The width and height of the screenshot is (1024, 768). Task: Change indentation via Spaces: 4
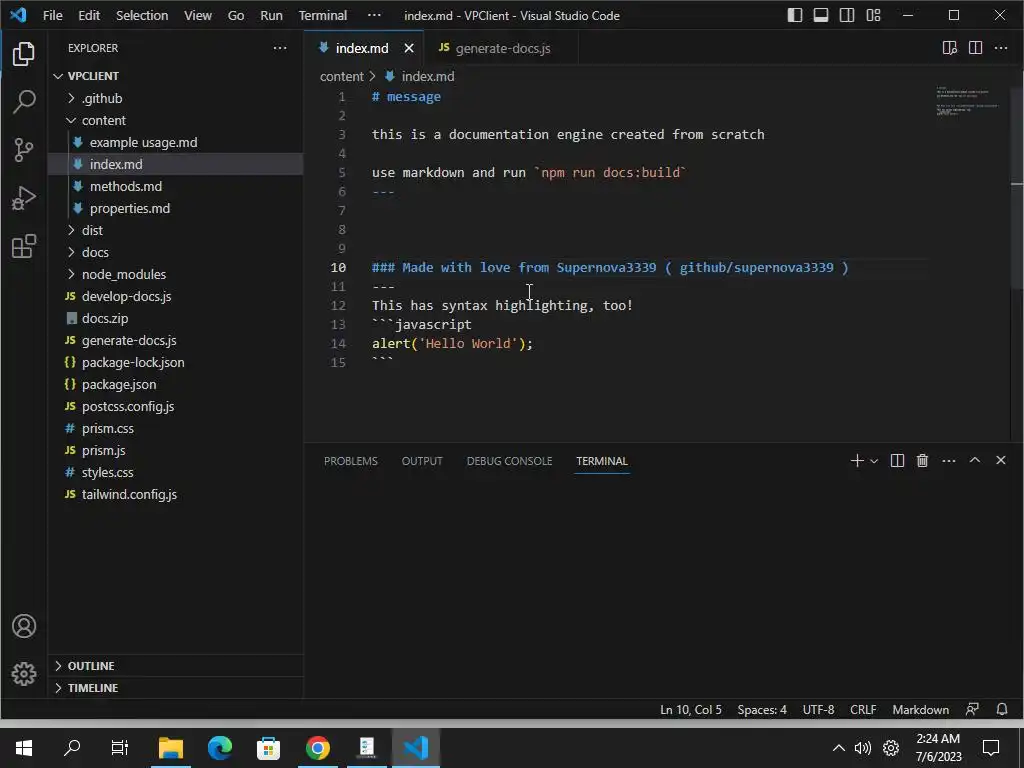pyautogui.click(x=762, y=709)
